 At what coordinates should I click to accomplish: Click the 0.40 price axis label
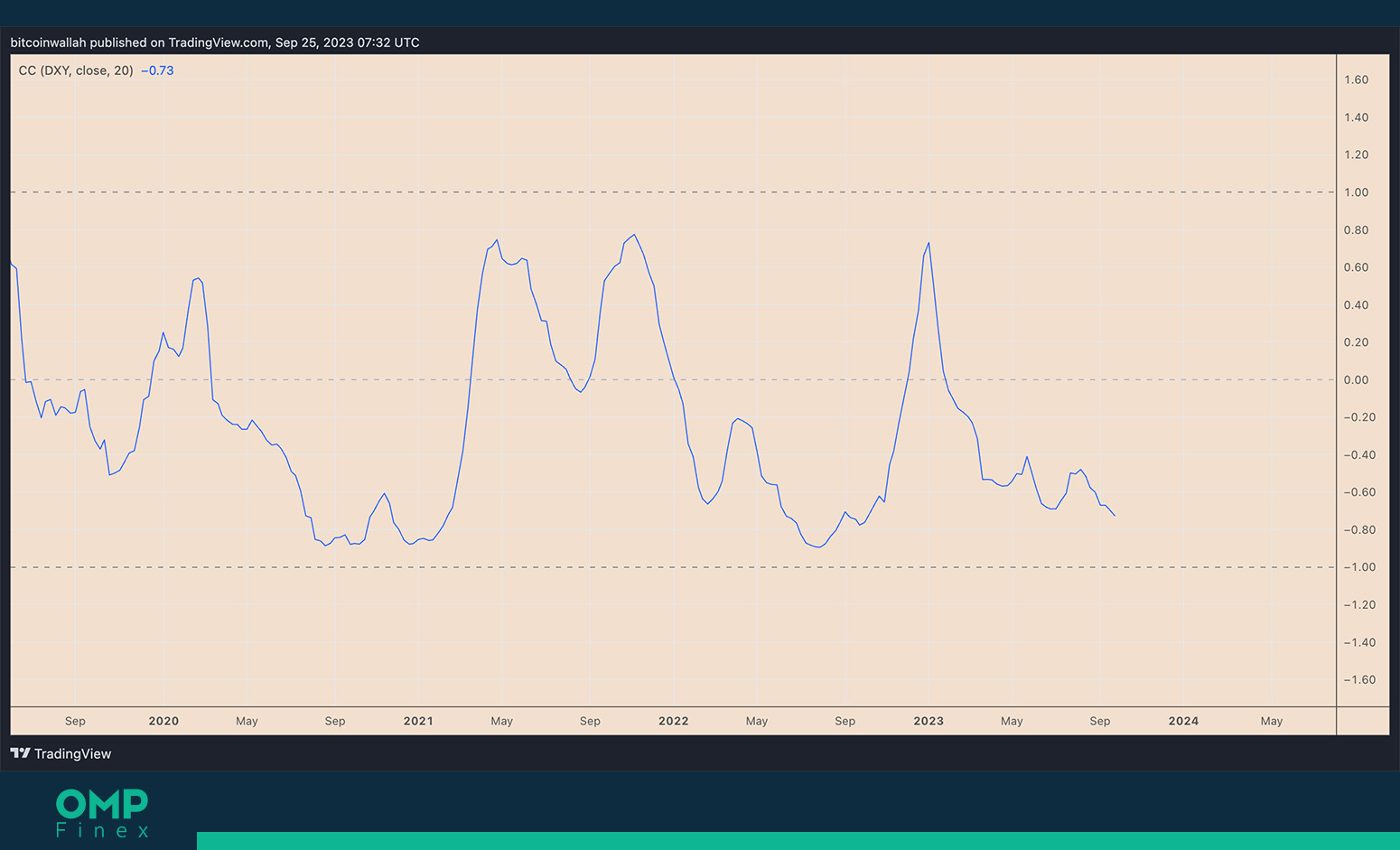[x=1356, y=304]
